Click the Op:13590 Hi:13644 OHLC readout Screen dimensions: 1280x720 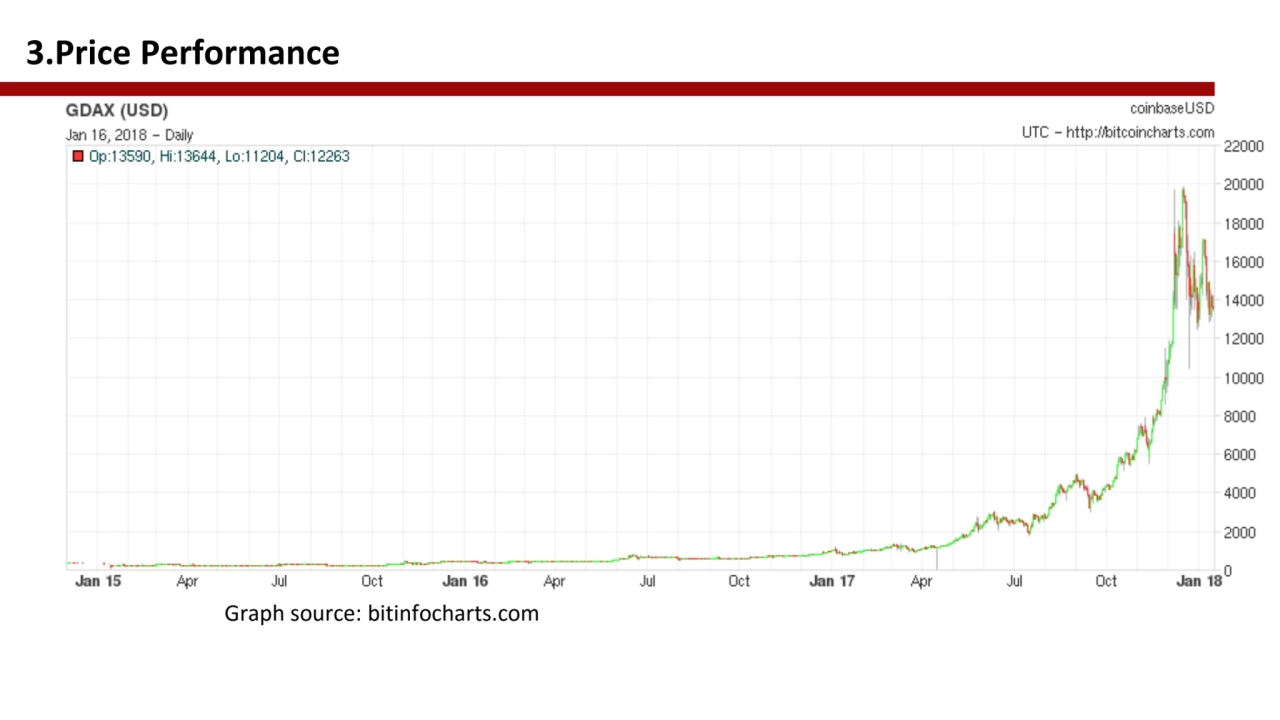click(x=219, y=156)
